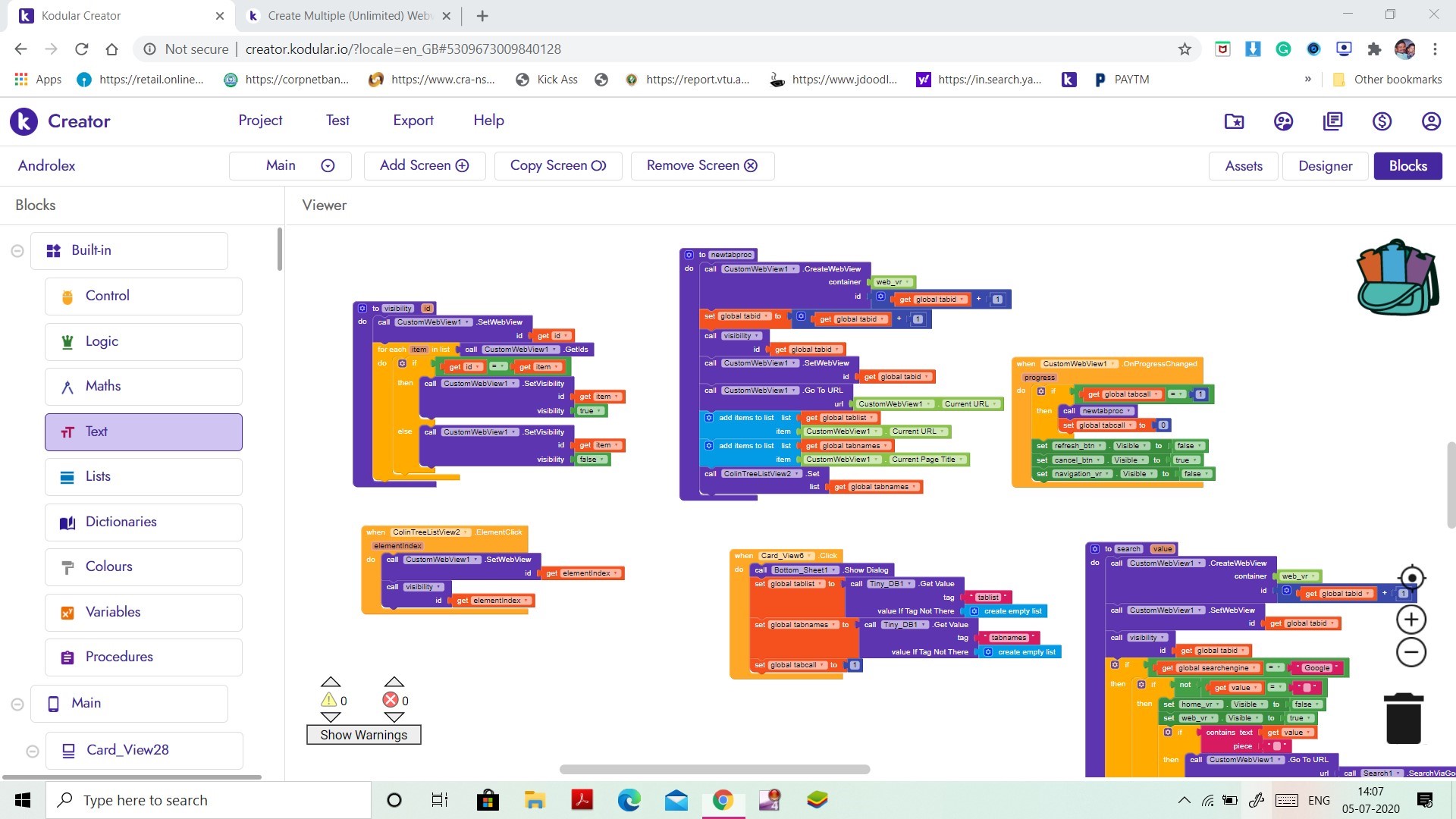Viewport: 1456px width, 819px height.
Task: Click Remove Screen button
Action: [702, 165]
